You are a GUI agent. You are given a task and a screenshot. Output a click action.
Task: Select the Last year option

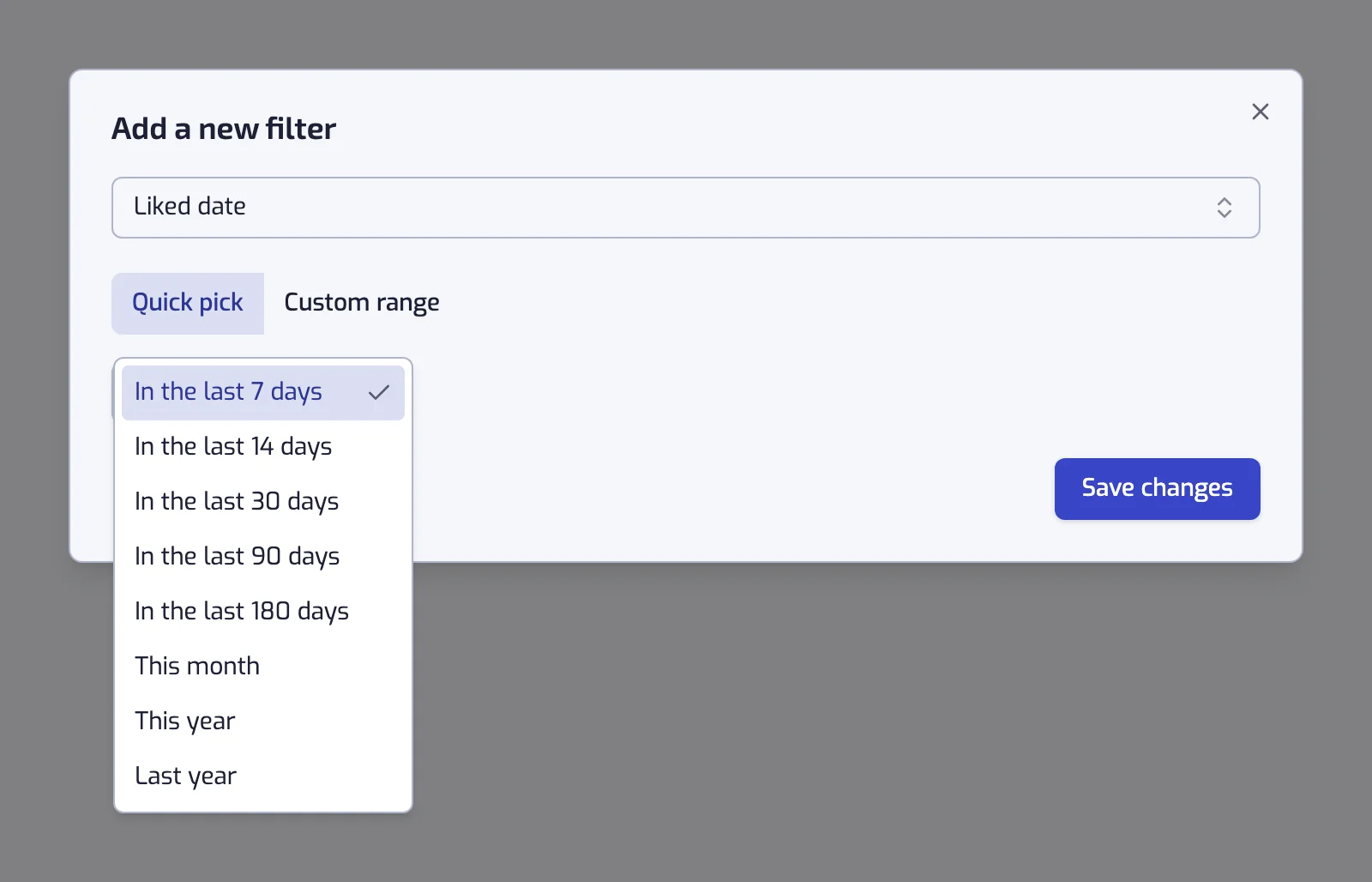[262, 776]
